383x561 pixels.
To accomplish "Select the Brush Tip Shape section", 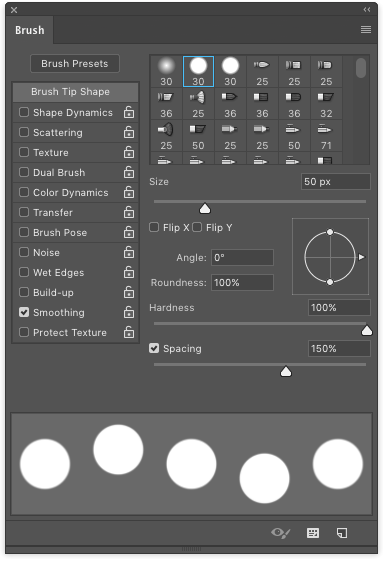I will click(76, 92).
